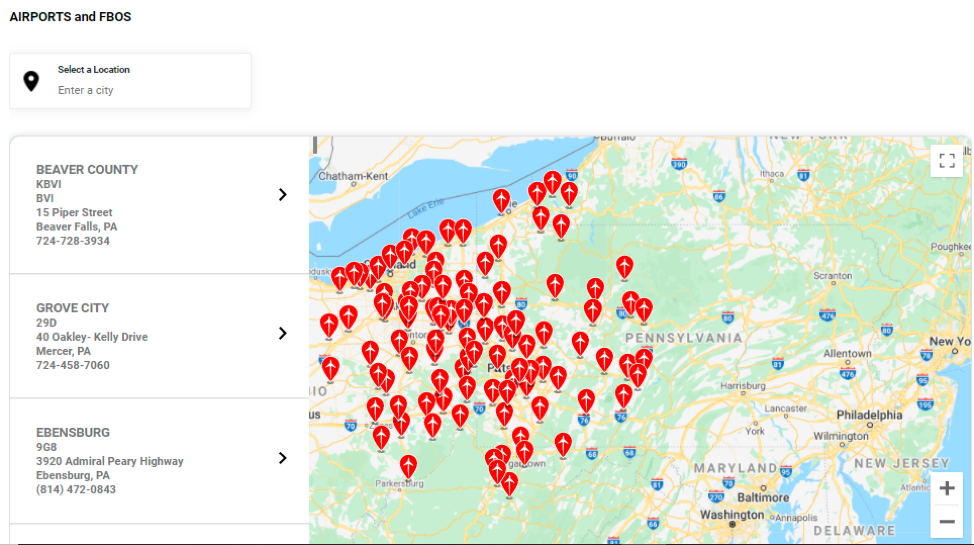The width and height of the screenshot is (974, 545).
Task: Select the airport marker near Parkersburg
Action: (x=408, y=465)
